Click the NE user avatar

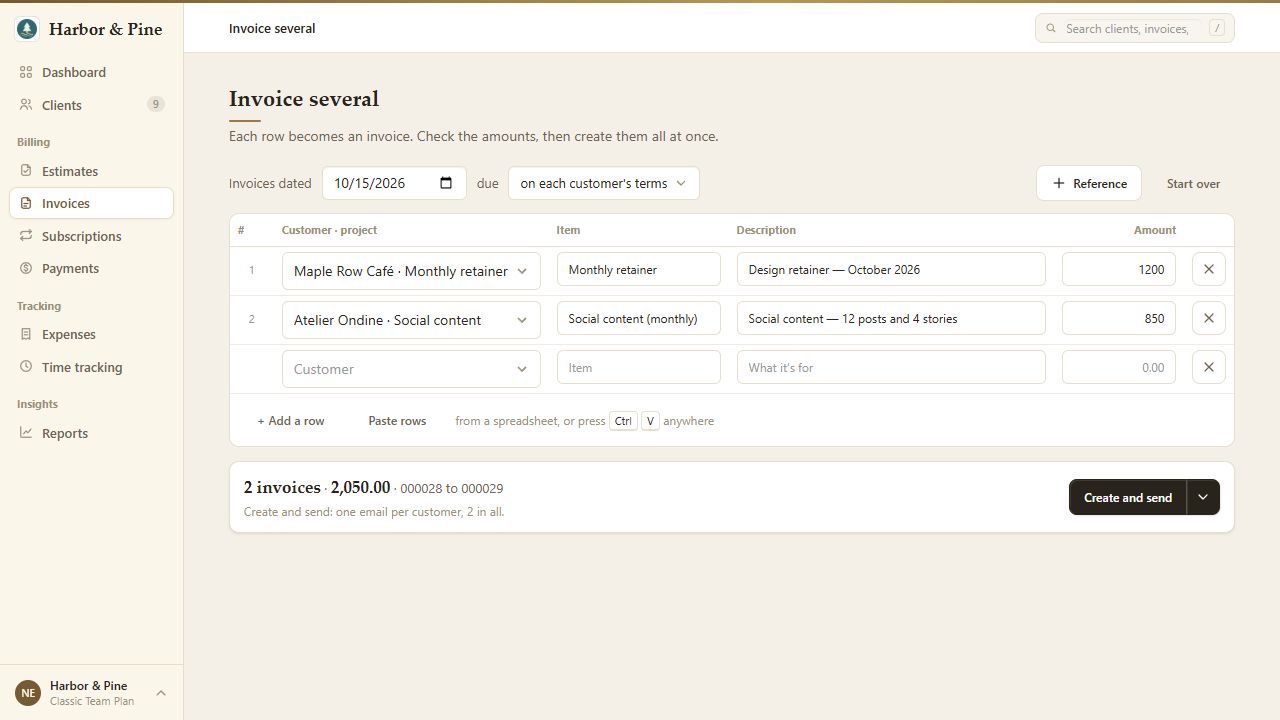28,693
